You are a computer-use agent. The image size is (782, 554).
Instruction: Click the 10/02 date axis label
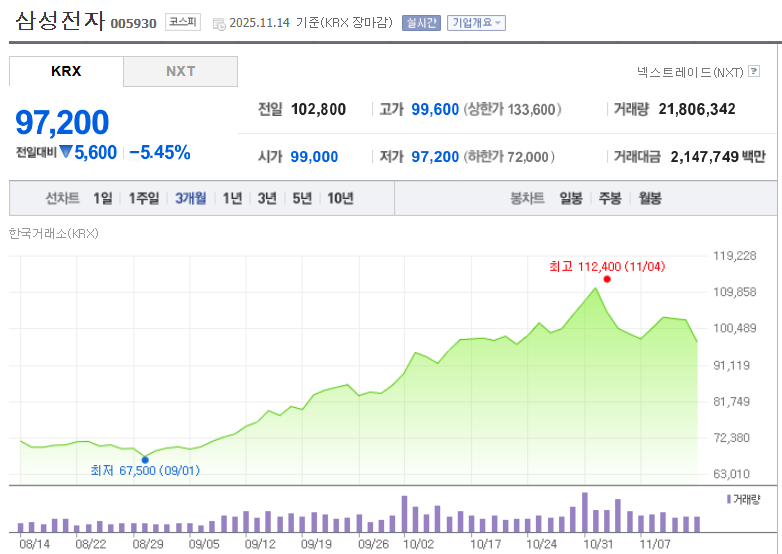coord(418,544)
